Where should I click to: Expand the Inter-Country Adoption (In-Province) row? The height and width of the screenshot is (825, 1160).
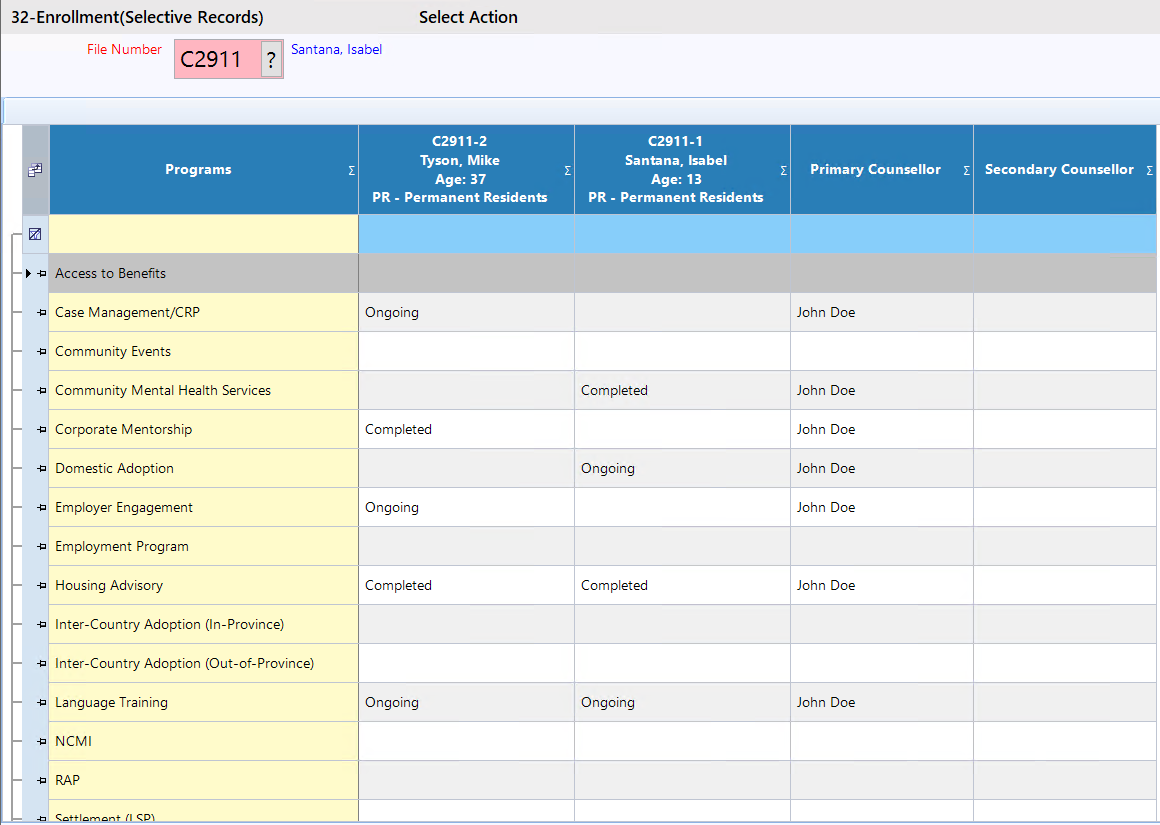[41, 625]
